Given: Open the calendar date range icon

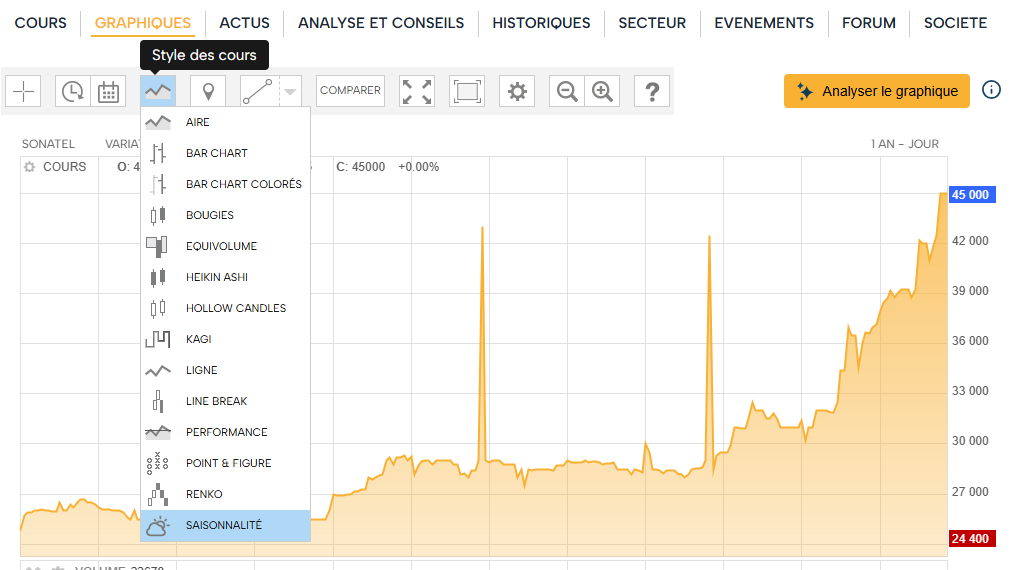Looking at the screenshot, I should 108,91.
